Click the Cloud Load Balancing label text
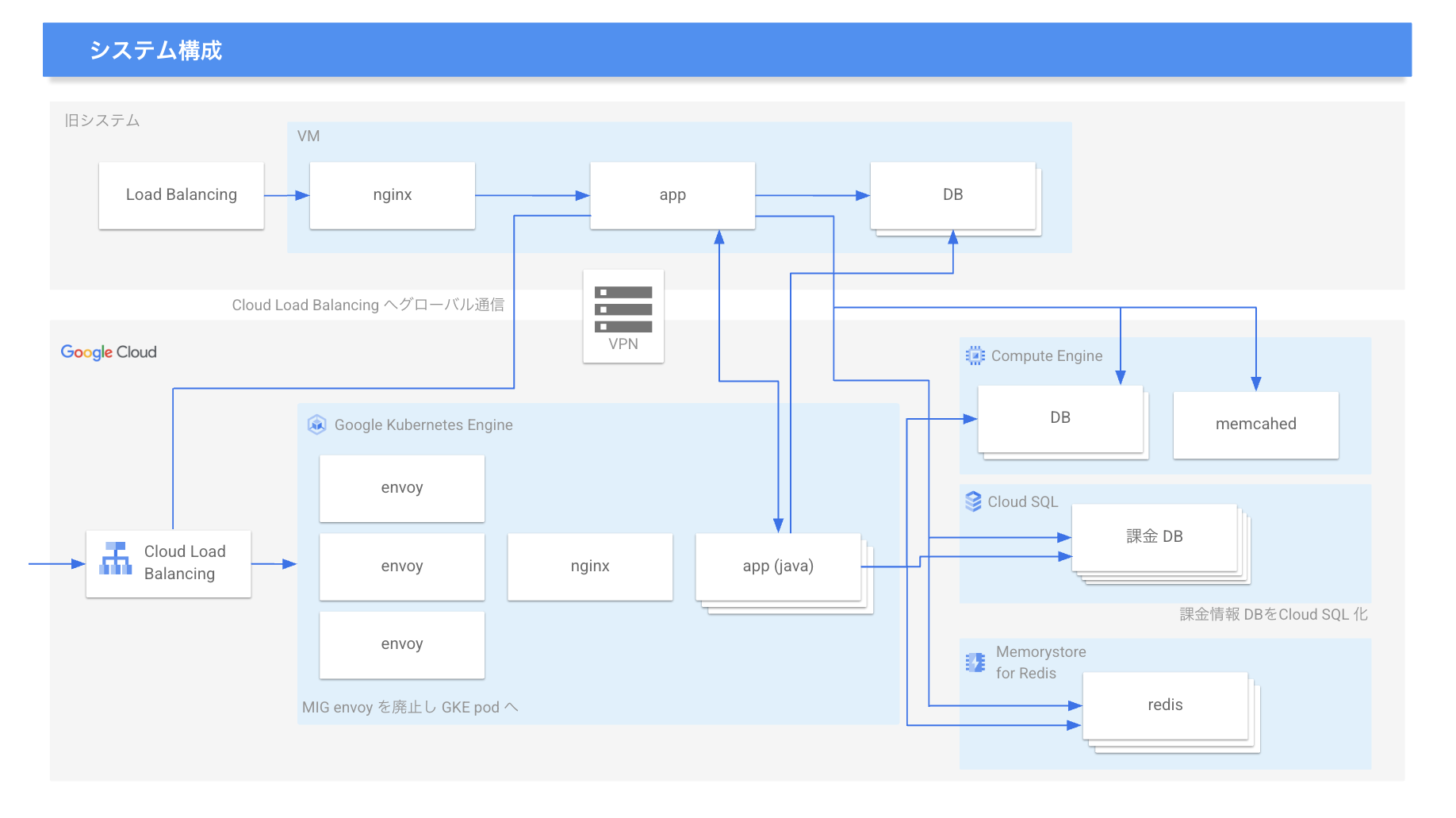 tap(185, 563)
